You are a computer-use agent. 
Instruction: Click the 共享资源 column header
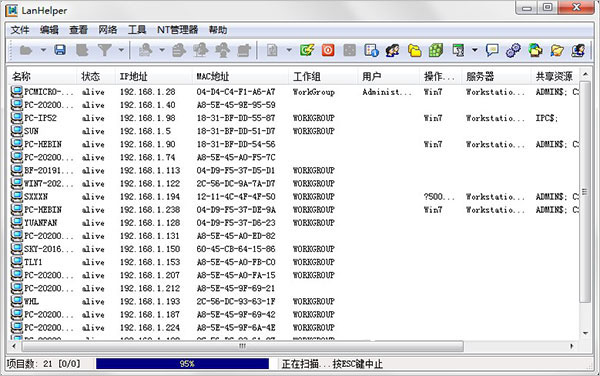click(x=556, y=77)
